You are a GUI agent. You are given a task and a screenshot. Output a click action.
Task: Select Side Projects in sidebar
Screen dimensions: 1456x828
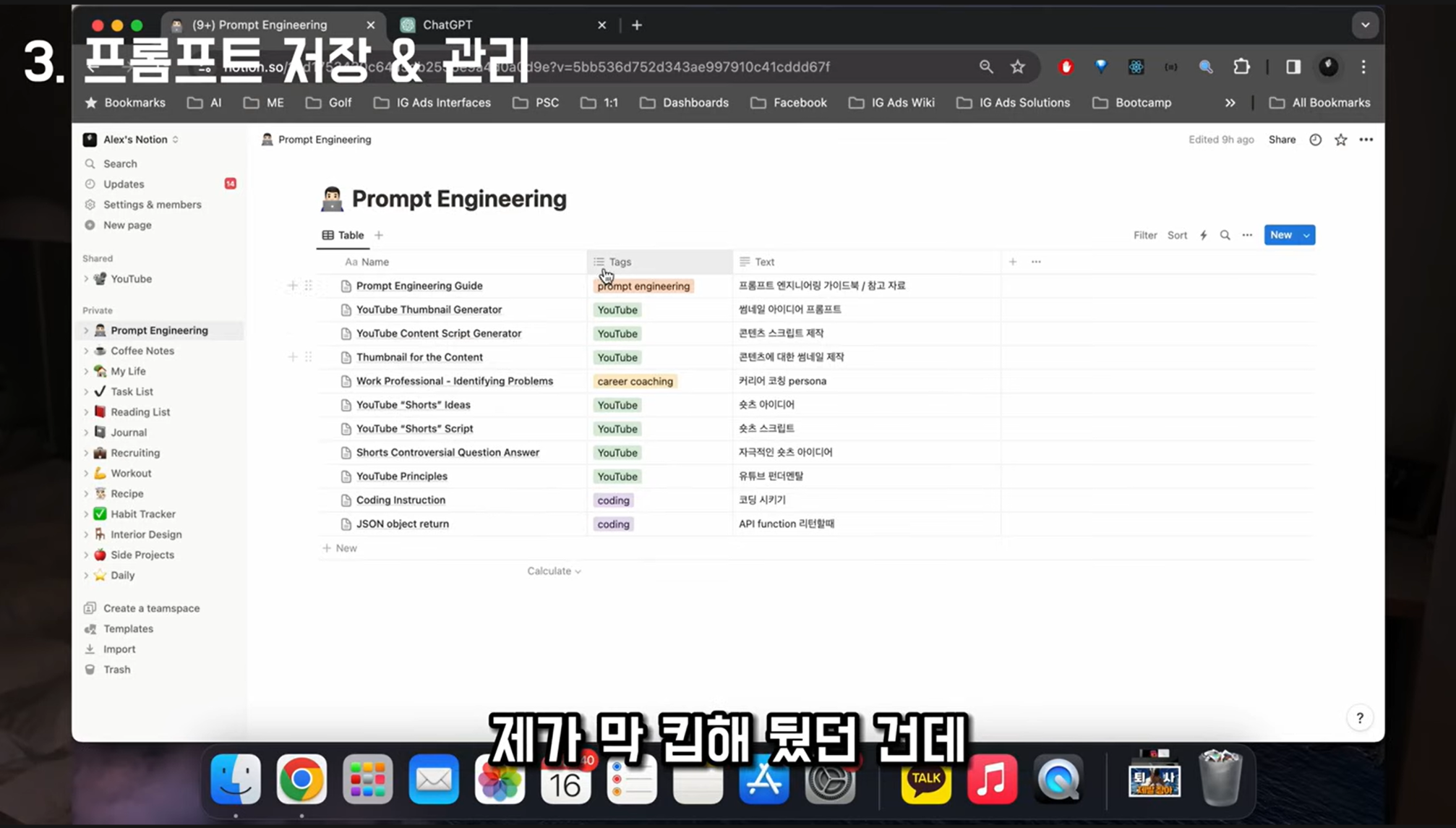point(142,555)
